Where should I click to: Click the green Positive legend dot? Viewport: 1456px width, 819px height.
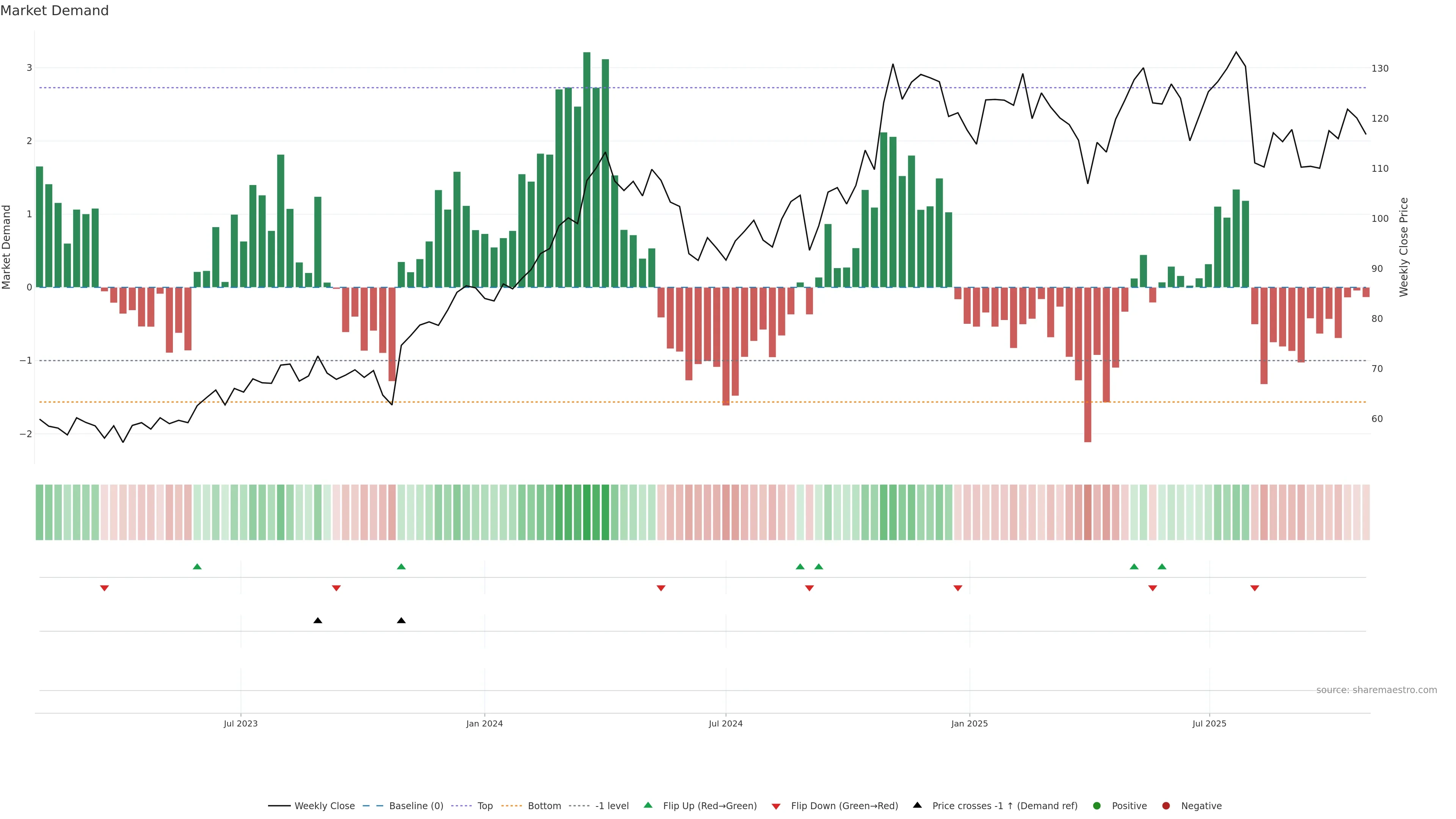[x=1097, y=806]
